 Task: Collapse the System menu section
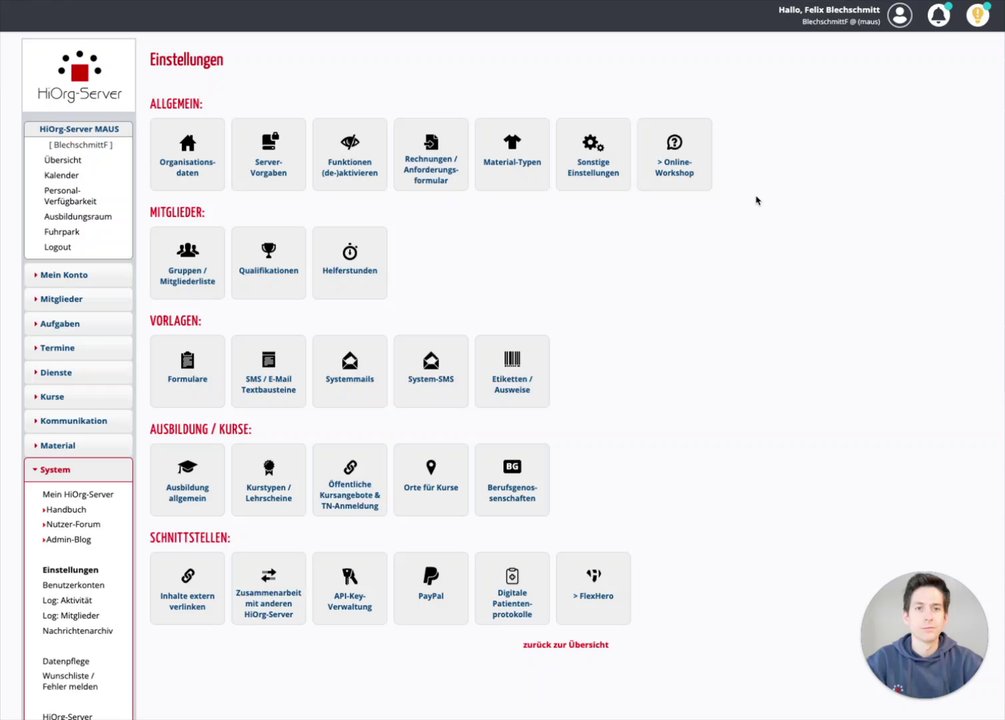pyautogui.click(x=78, y=470)
